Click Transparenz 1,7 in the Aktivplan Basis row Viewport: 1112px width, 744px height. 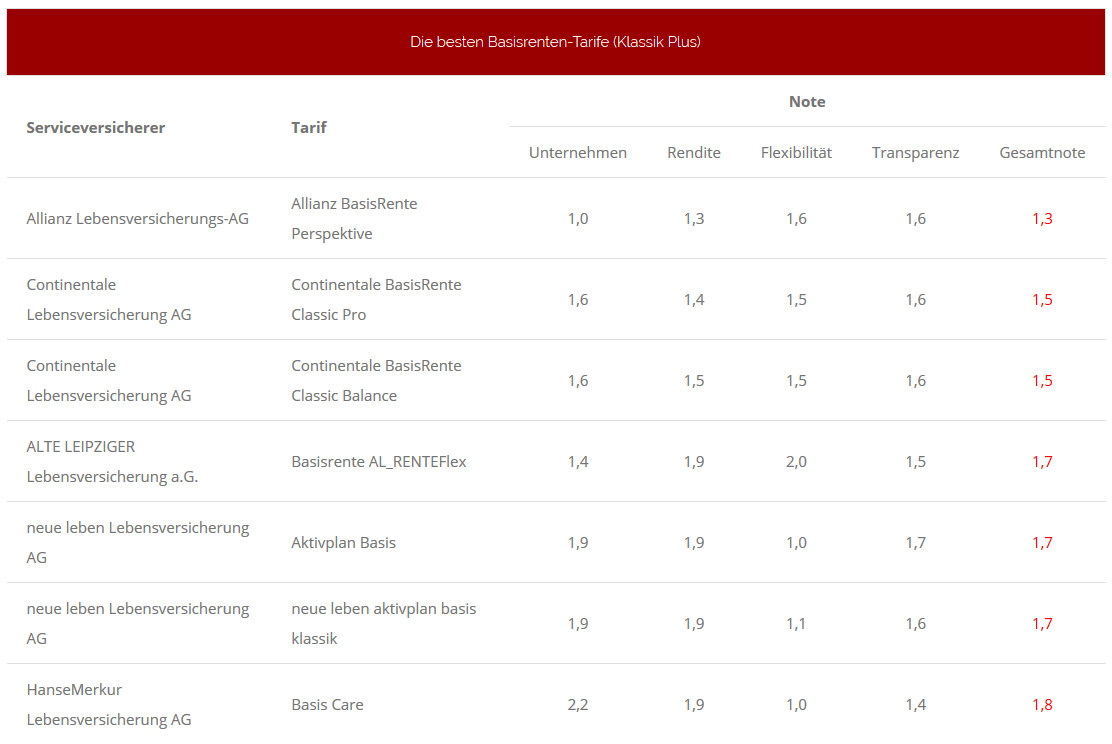click(916, 543)
